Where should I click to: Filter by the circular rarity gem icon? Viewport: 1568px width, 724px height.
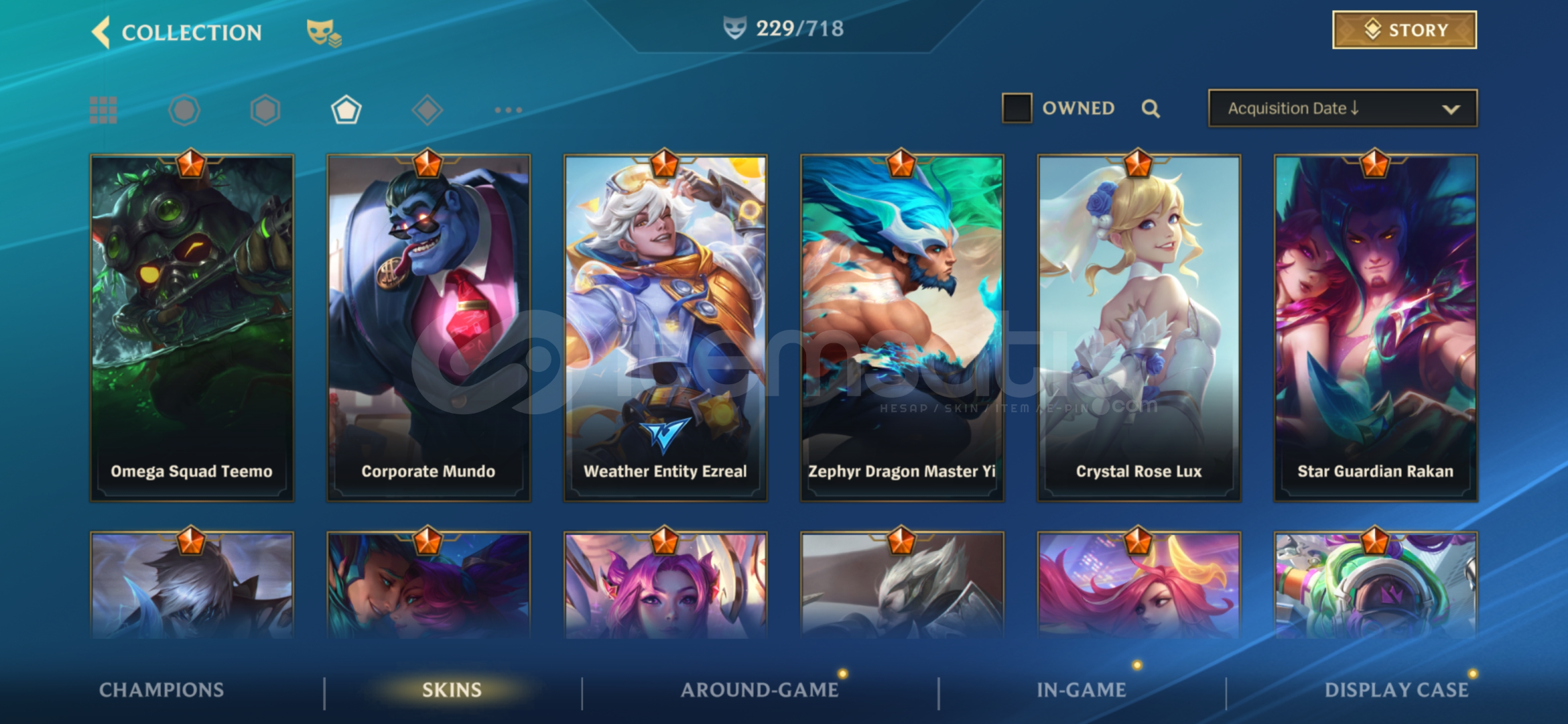pos(184,110)
